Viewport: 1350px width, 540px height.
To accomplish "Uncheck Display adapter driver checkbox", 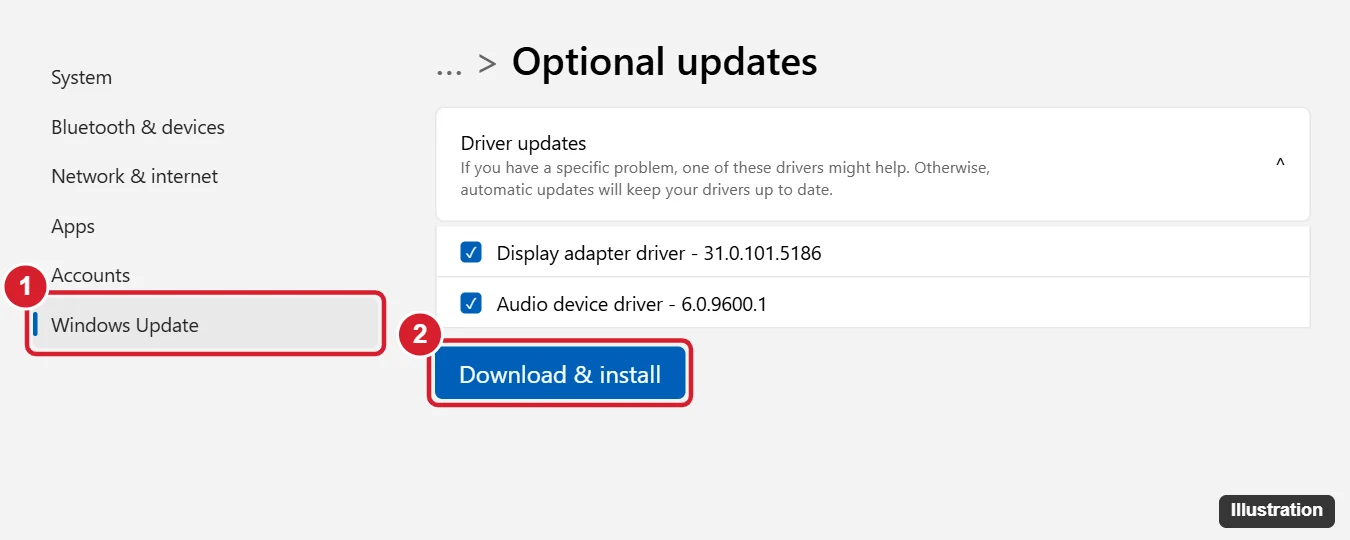I will tap(471, 253).
